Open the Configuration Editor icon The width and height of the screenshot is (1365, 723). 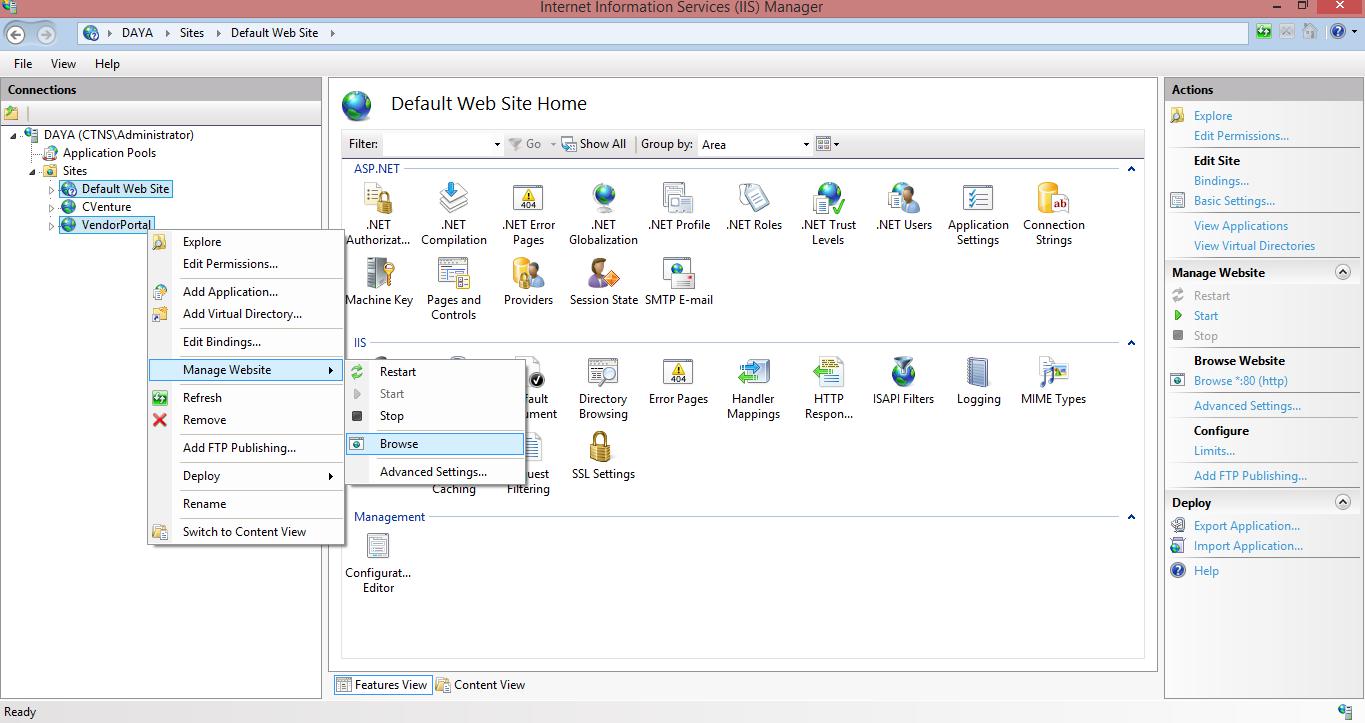(378, 563)
